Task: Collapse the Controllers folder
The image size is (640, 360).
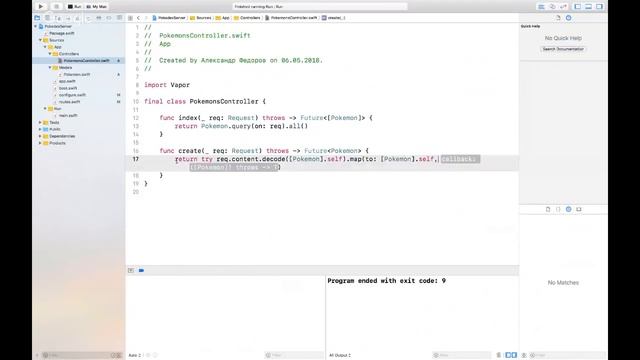Action: point(50,53)
